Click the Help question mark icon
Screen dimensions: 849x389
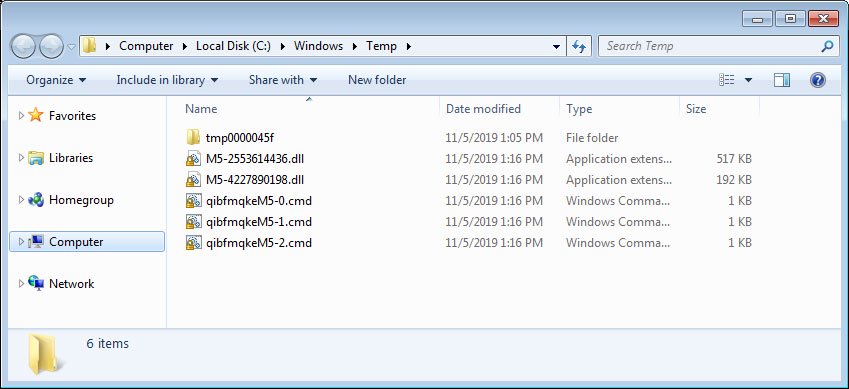(x=818, y=80)
